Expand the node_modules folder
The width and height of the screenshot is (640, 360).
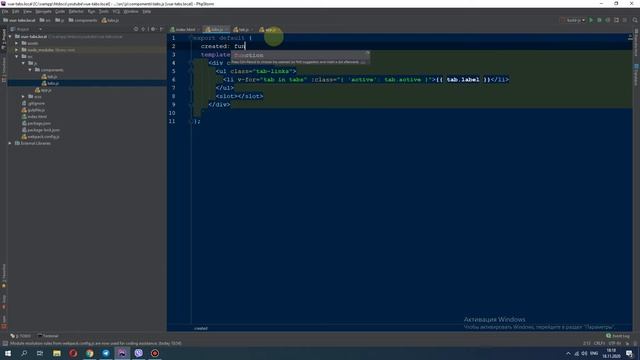tap(17, 50)
